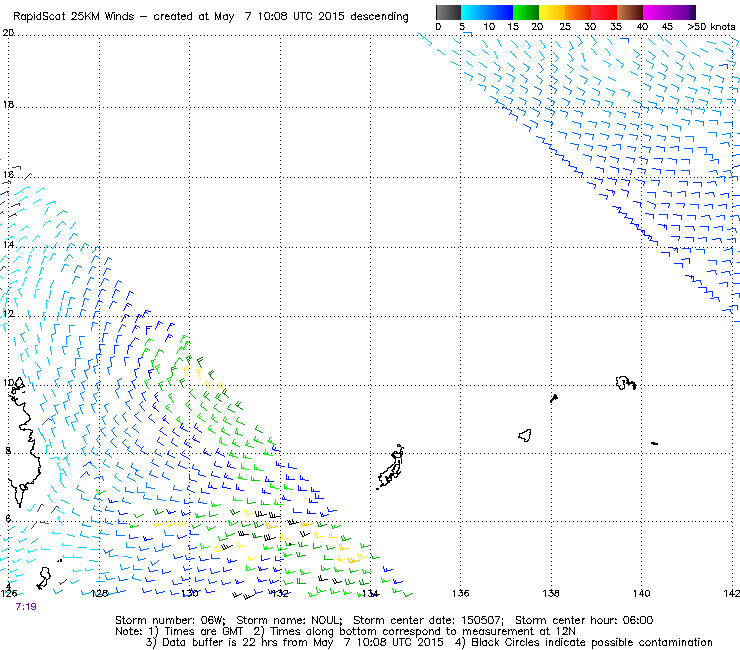Click 'May 7 10:08 UTC 2015 descending' in title
This screenshot has height=650, width=740.
pyautogui.click(x=311, y=17)
